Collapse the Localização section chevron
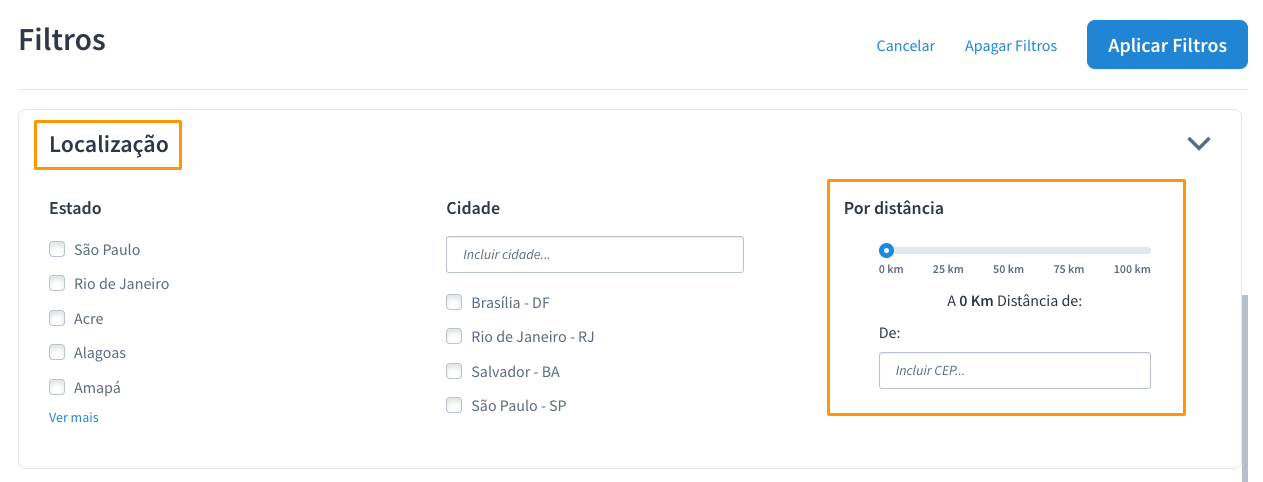This screenshot has height=482, width=1263. [x=1198, y=143]
